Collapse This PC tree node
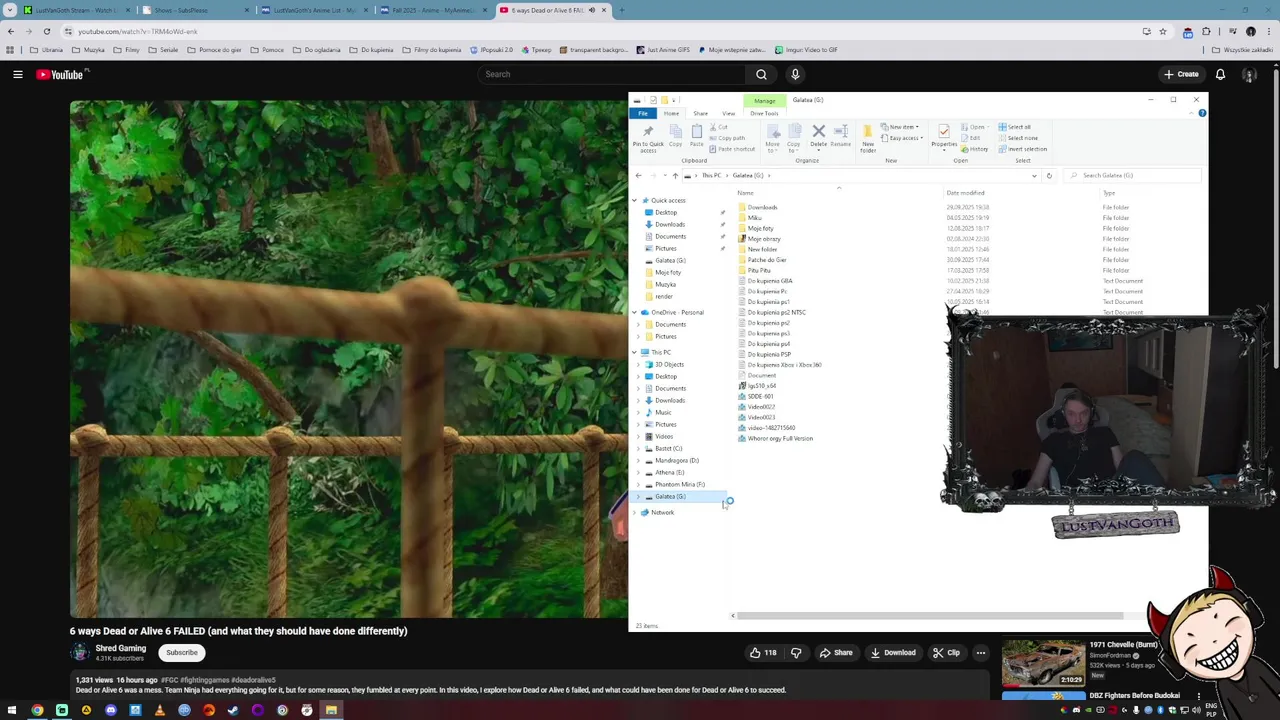This screenshot has height=720, width=1280. point(634,352)
